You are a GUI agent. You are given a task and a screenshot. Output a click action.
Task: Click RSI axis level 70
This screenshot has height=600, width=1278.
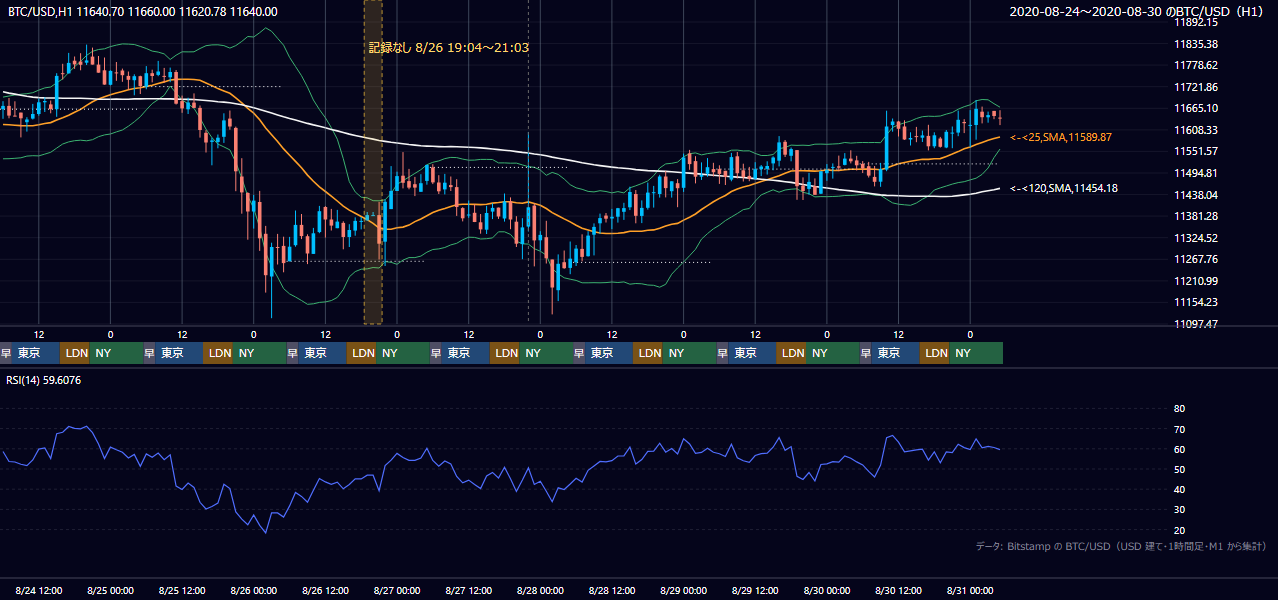pos(1179,429)
